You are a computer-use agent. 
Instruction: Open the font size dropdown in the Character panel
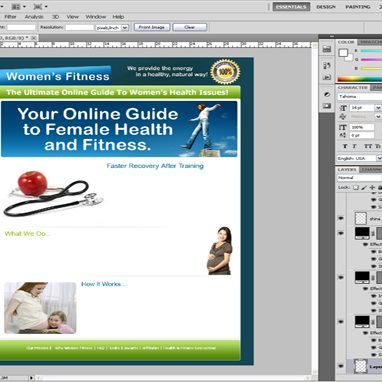point(378,108)
